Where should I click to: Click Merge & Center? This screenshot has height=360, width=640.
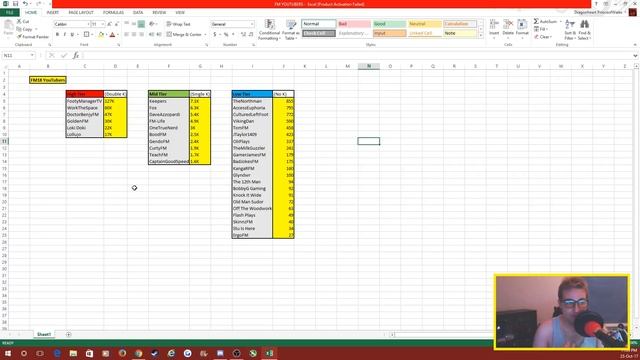(x=185, y=35)
